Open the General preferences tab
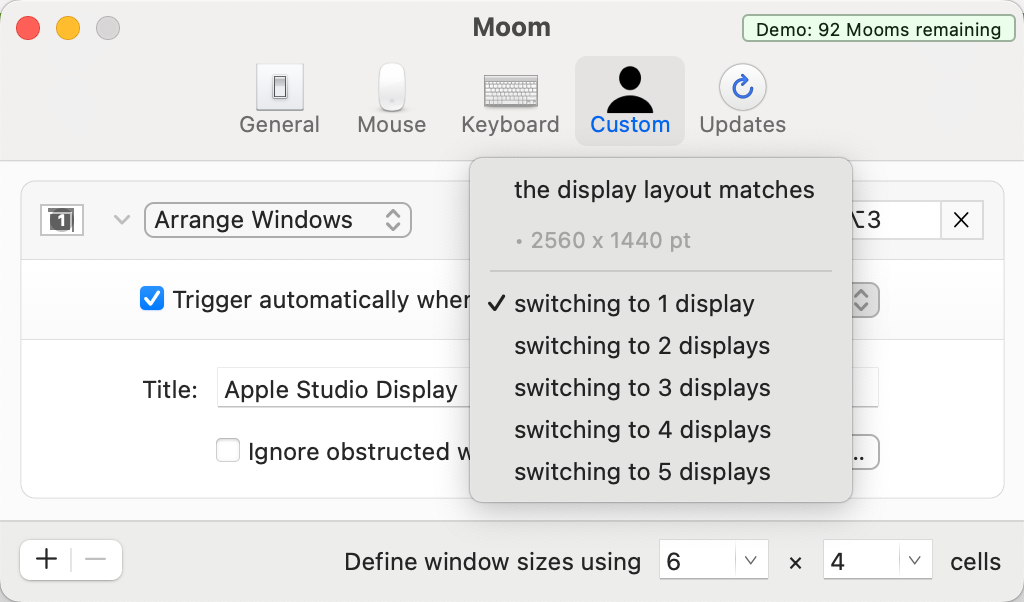This screenshot has width=1024, height=602. click(x=280, y=101)
